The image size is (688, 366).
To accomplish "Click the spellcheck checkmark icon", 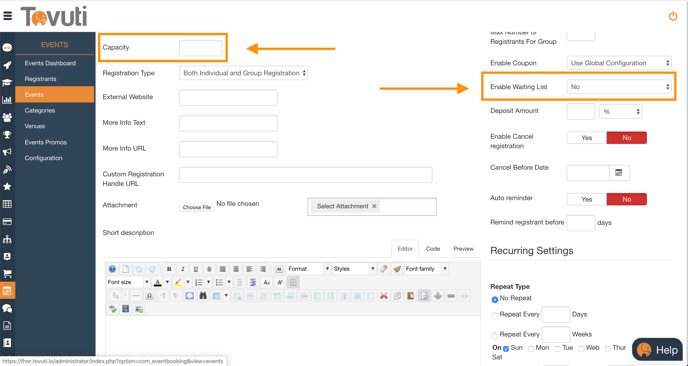I will [113, 309].
